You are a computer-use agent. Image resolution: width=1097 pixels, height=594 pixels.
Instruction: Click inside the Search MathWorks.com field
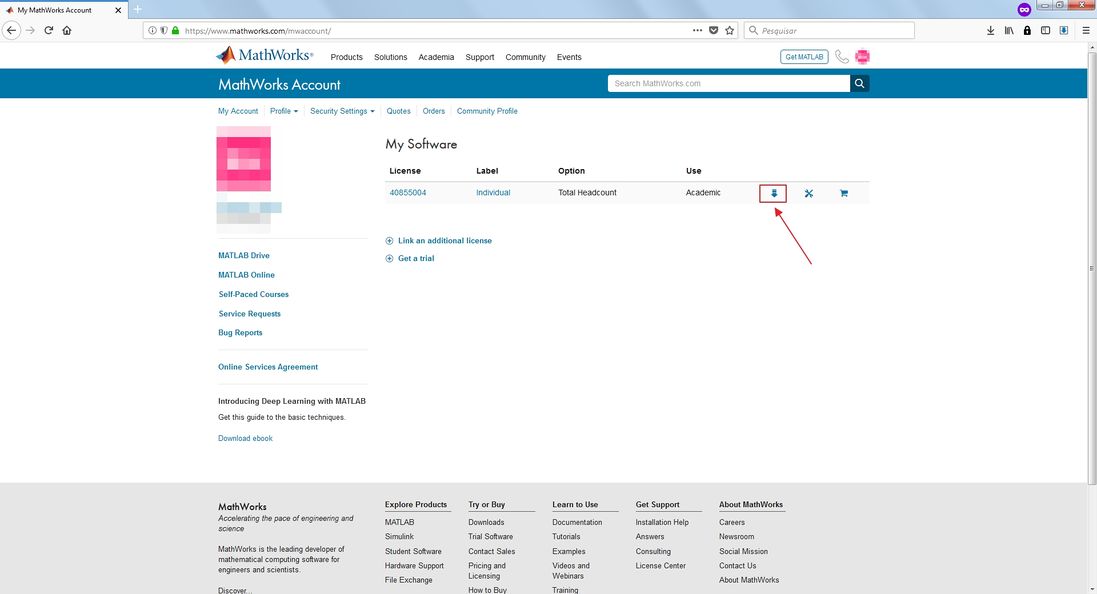coord(729,83)
